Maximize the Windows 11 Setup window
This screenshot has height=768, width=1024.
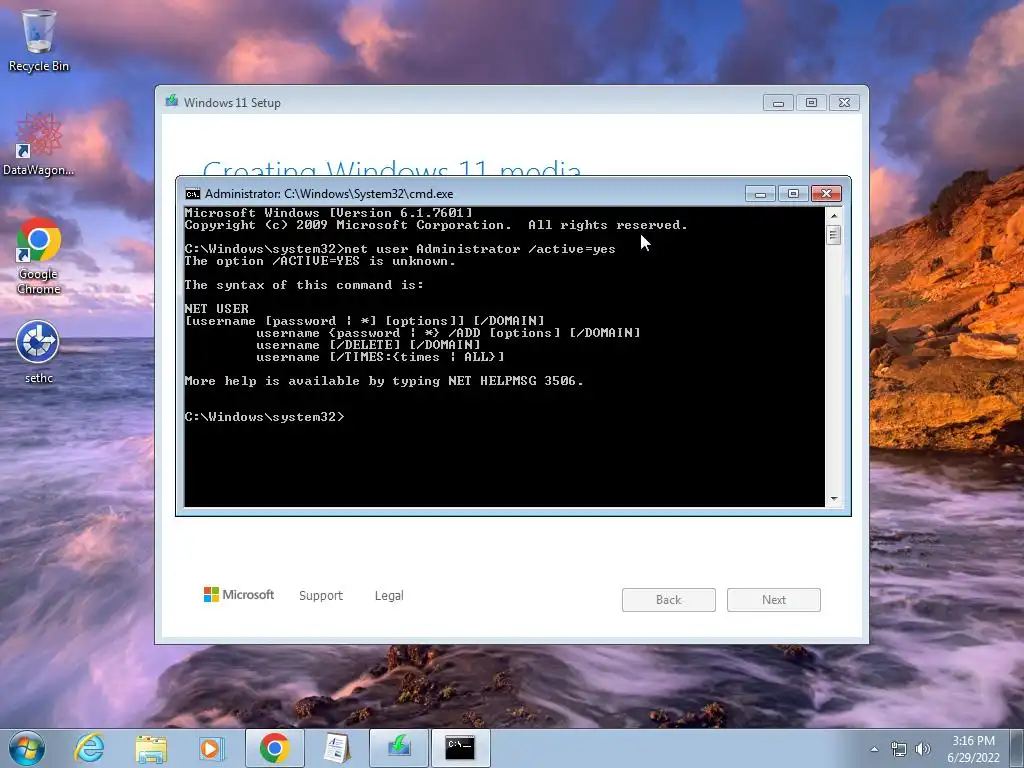811,103
